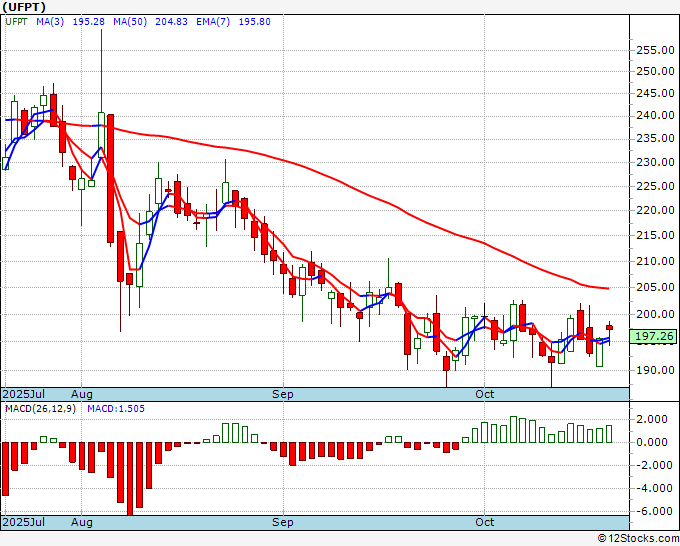The image size is (680, 546).
Task: Click the 255.00 price axis label
Action: point(655,50)
